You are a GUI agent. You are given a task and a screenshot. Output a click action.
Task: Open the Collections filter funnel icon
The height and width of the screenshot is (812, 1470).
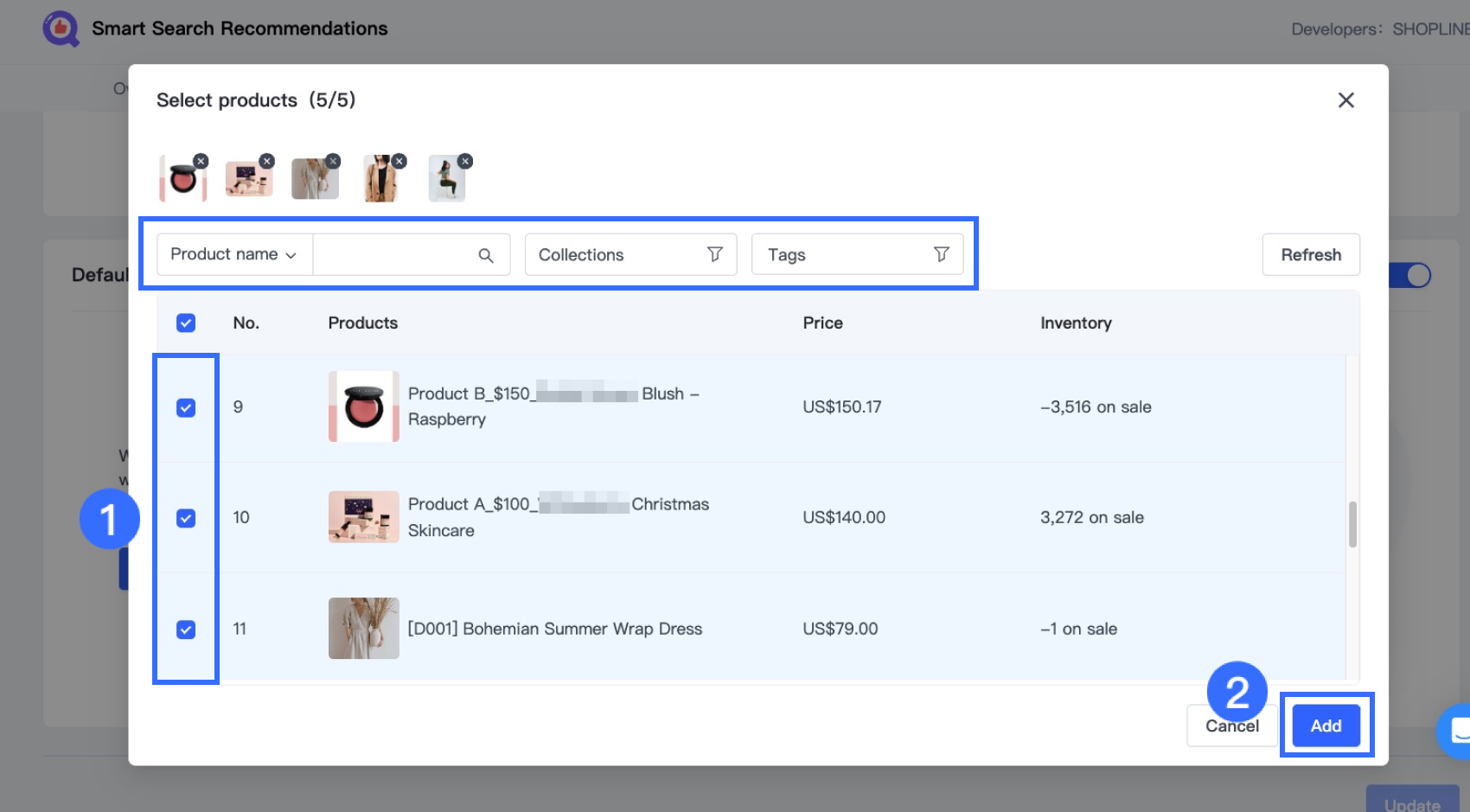[x=714, y=254]
